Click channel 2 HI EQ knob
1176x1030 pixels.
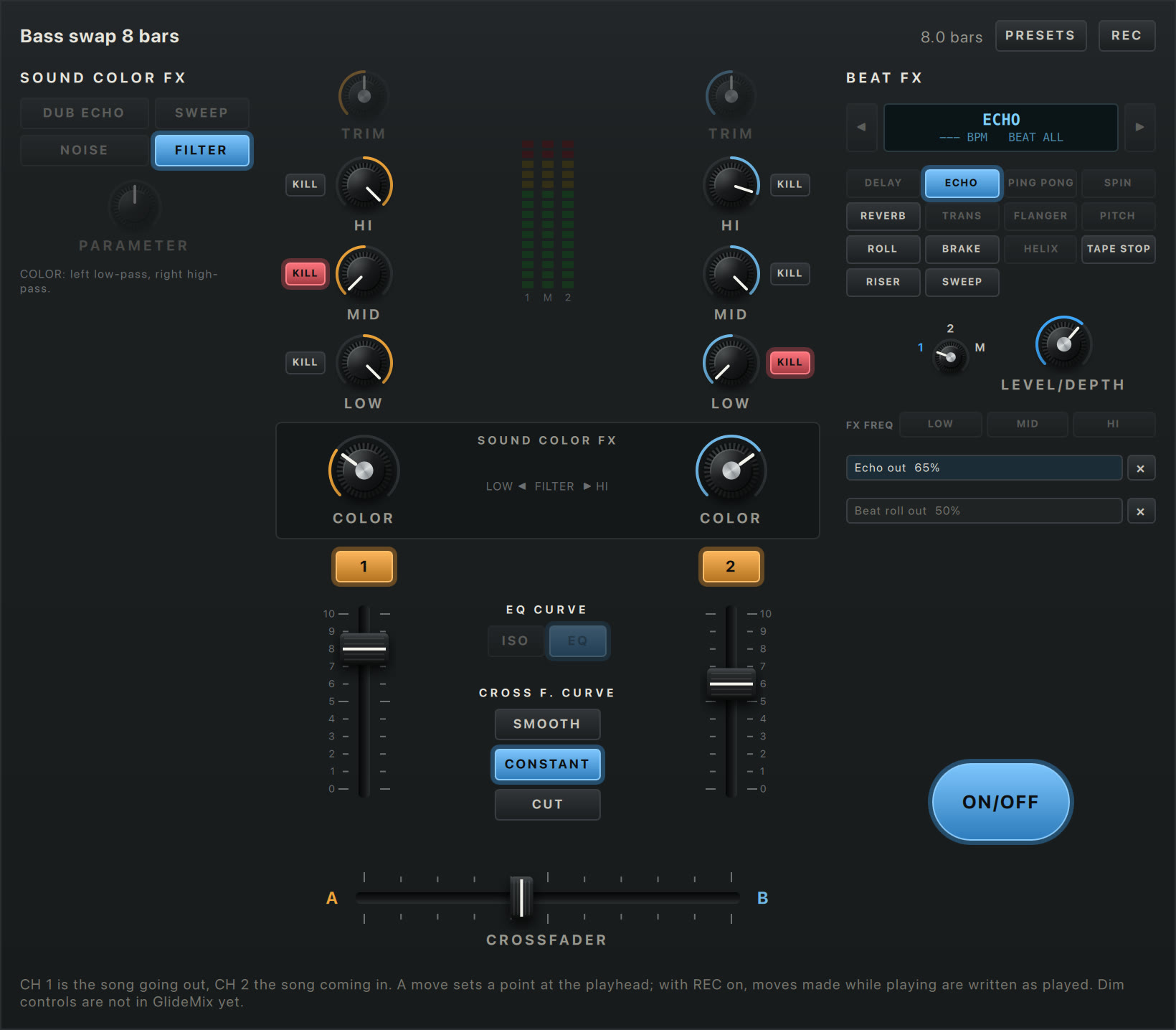click(x=731, y=184)
